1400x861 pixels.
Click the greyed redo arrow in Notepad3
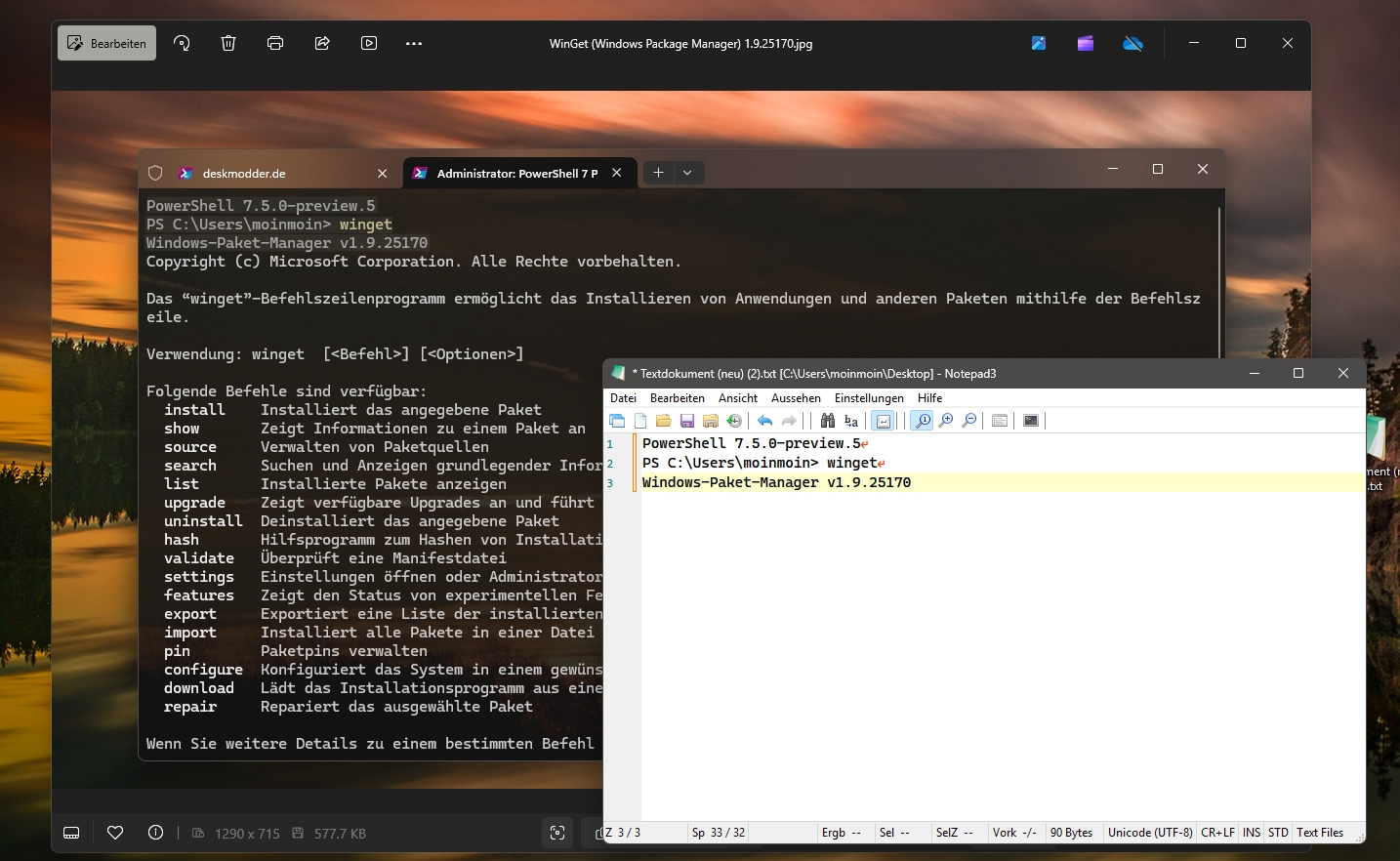(x=789, y=421)
